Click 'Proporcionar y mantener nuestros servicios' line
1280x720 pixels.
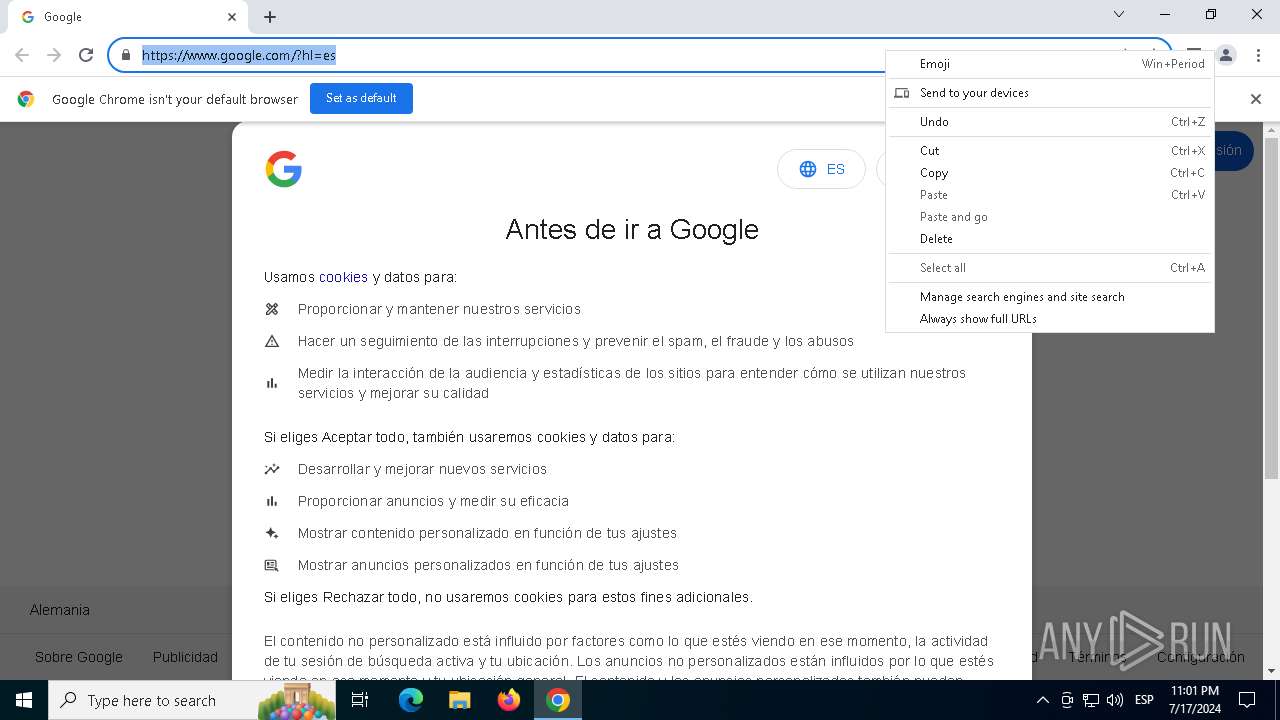439,309
